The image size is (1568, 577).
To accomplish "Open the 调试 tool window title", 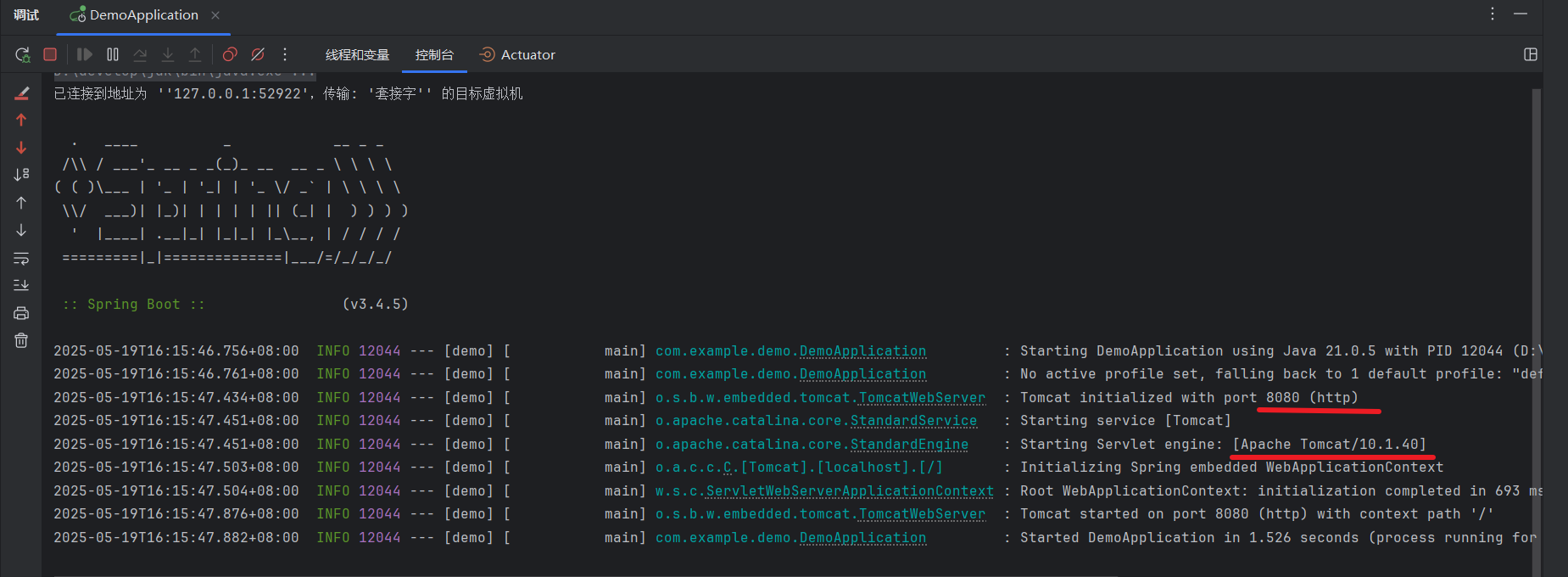I will pyautogui.click(x=26, y=15).
